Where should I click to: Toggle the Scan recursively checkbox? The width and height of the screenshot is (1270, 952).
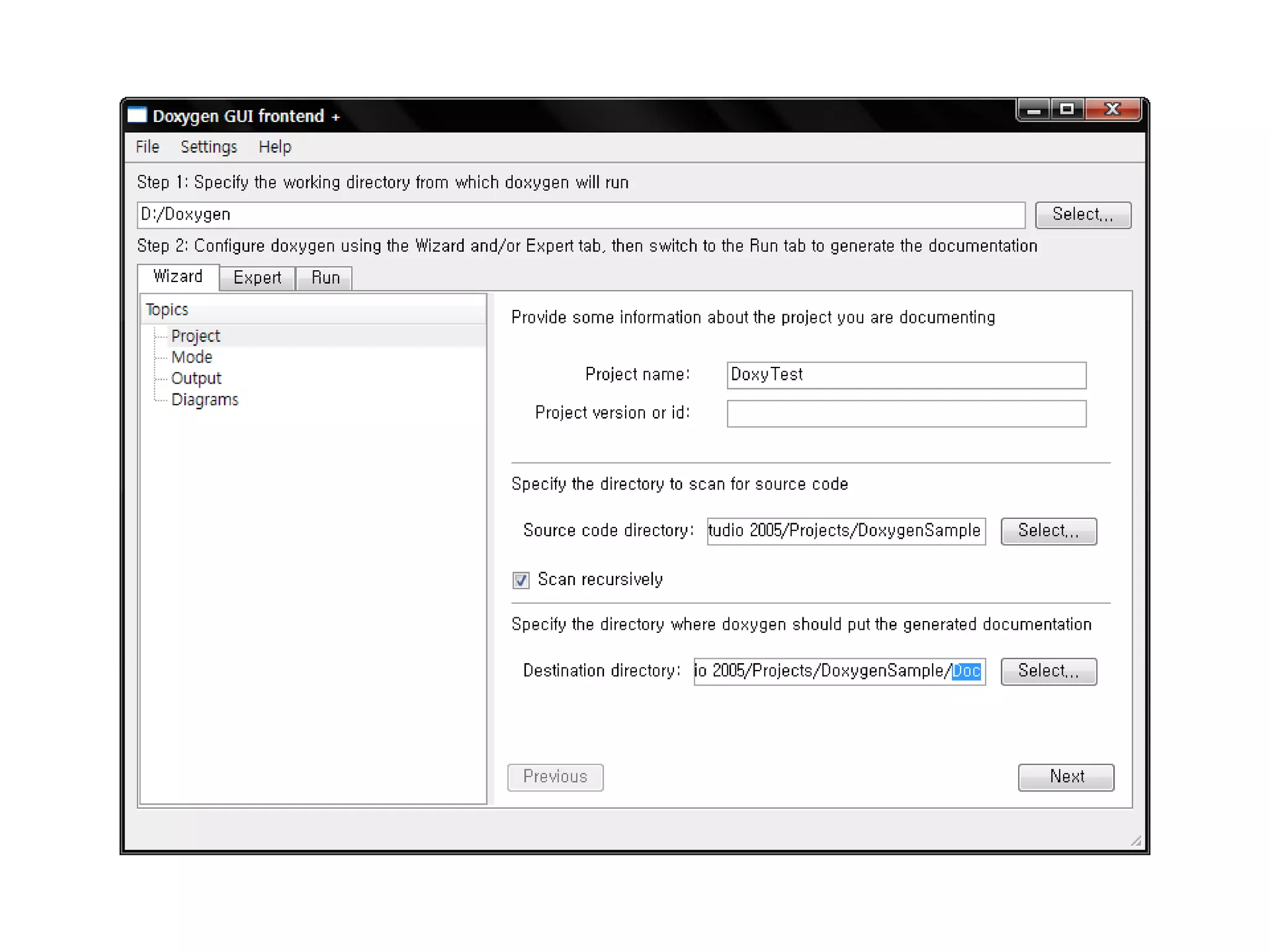coord(521,580)
